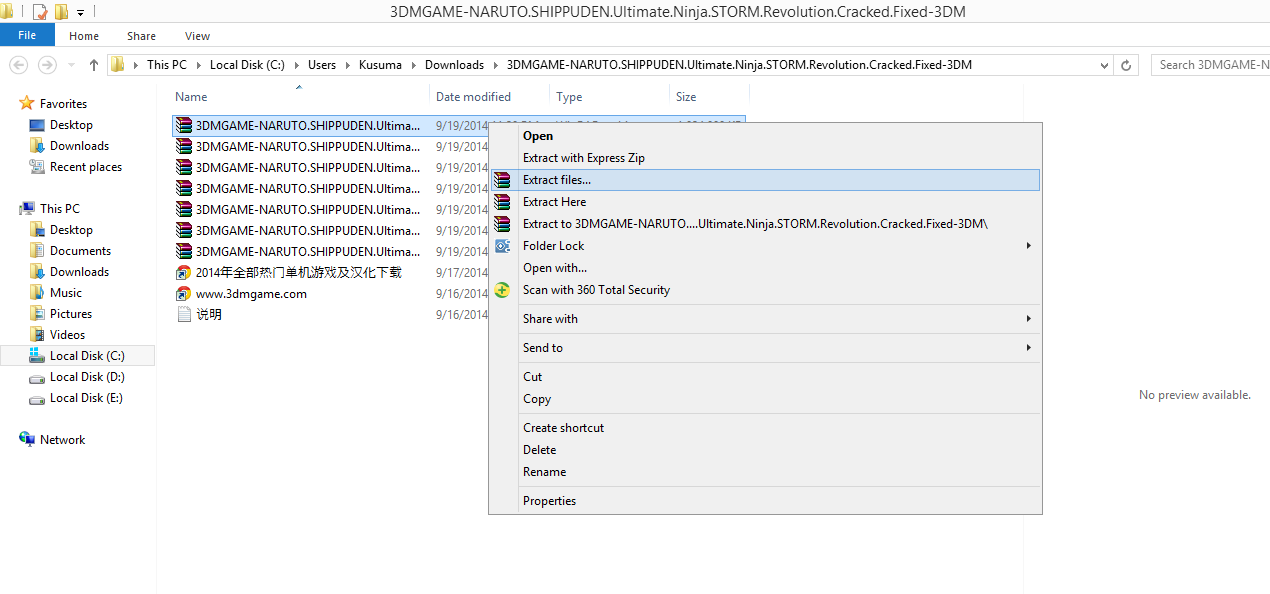The height and width of the screenshot is (594, 1270).
Task: Select Open with... menu entry
Action: pos(765,268)
